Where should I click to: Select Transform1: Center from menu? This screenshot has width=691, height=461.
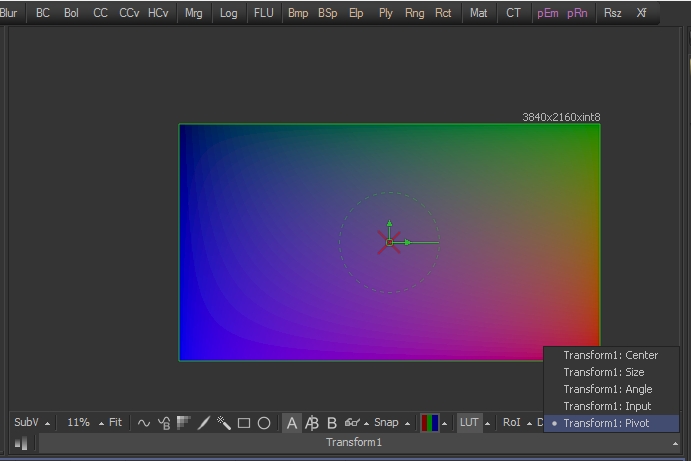click(611, 355)
